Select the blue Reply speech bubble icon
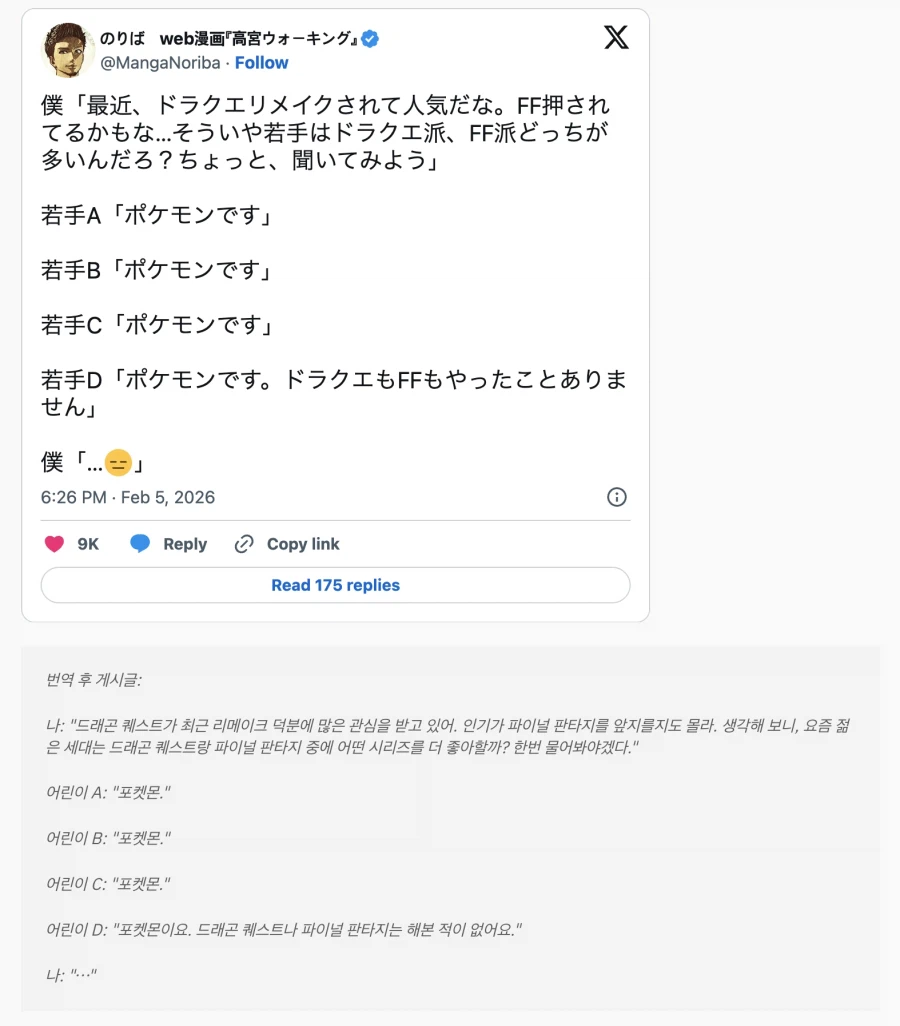This screenshot has height=1026, width=900. tap(141, 544)
